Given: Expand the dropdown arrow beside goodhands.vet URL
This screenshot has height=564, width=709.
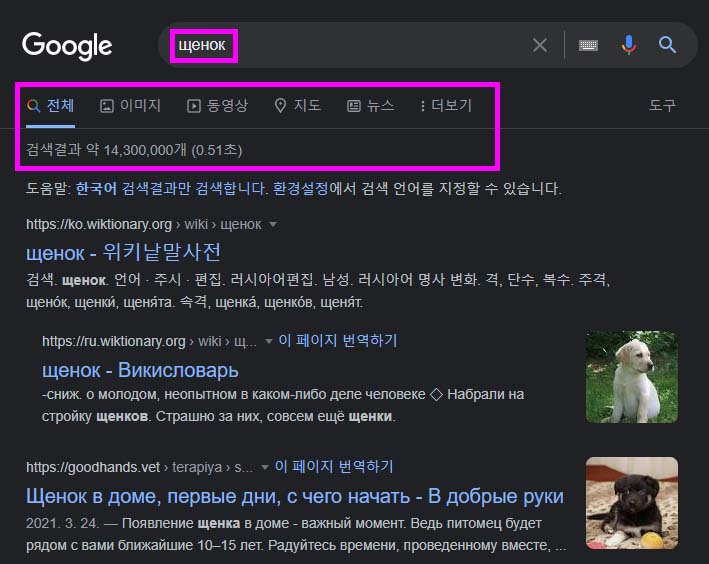Looking at the screenshot, I should [265, 467].
